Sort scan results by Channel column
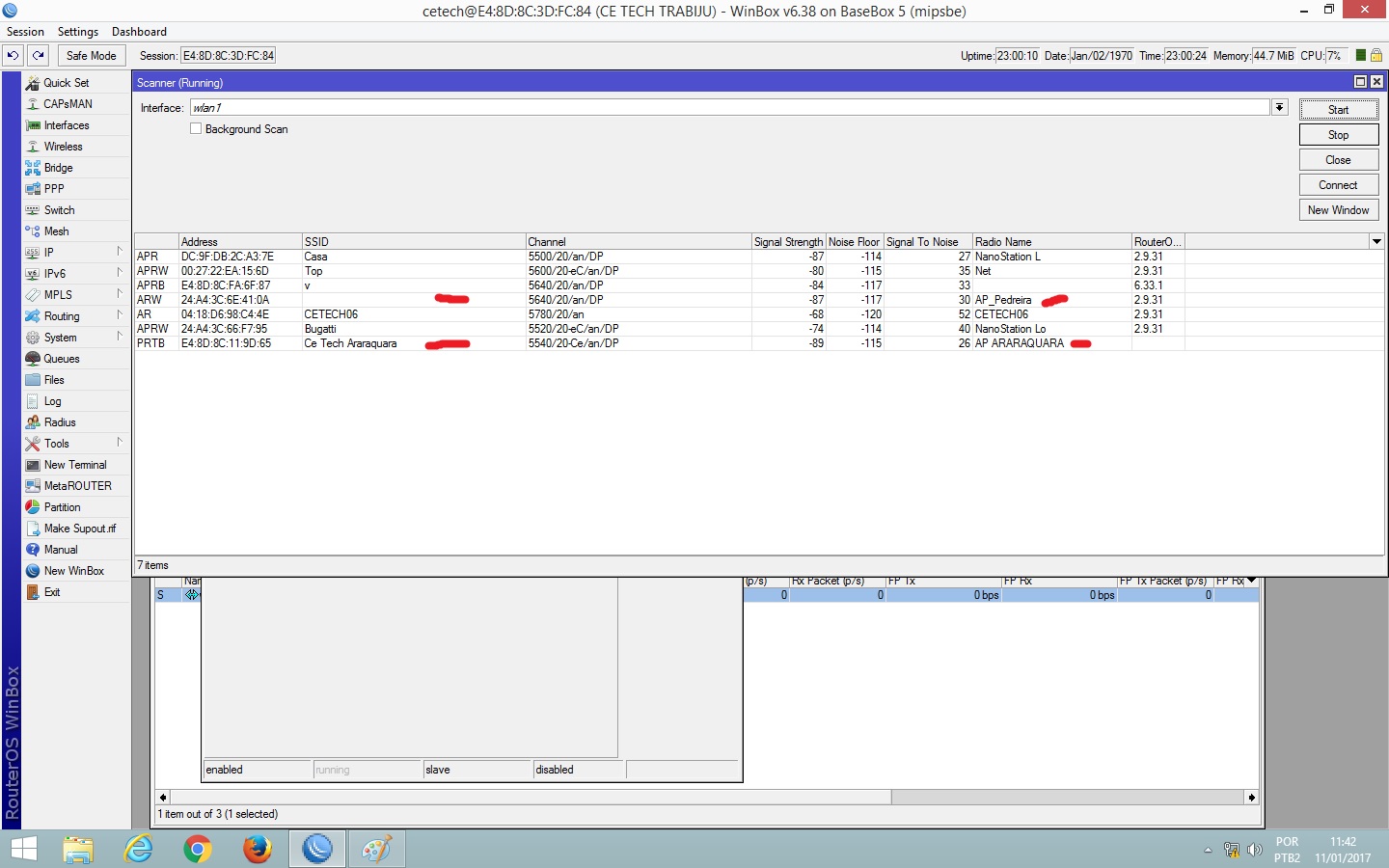Image resolution: width=1389 pixels, height=868 pixels. [x=639, y=242]
